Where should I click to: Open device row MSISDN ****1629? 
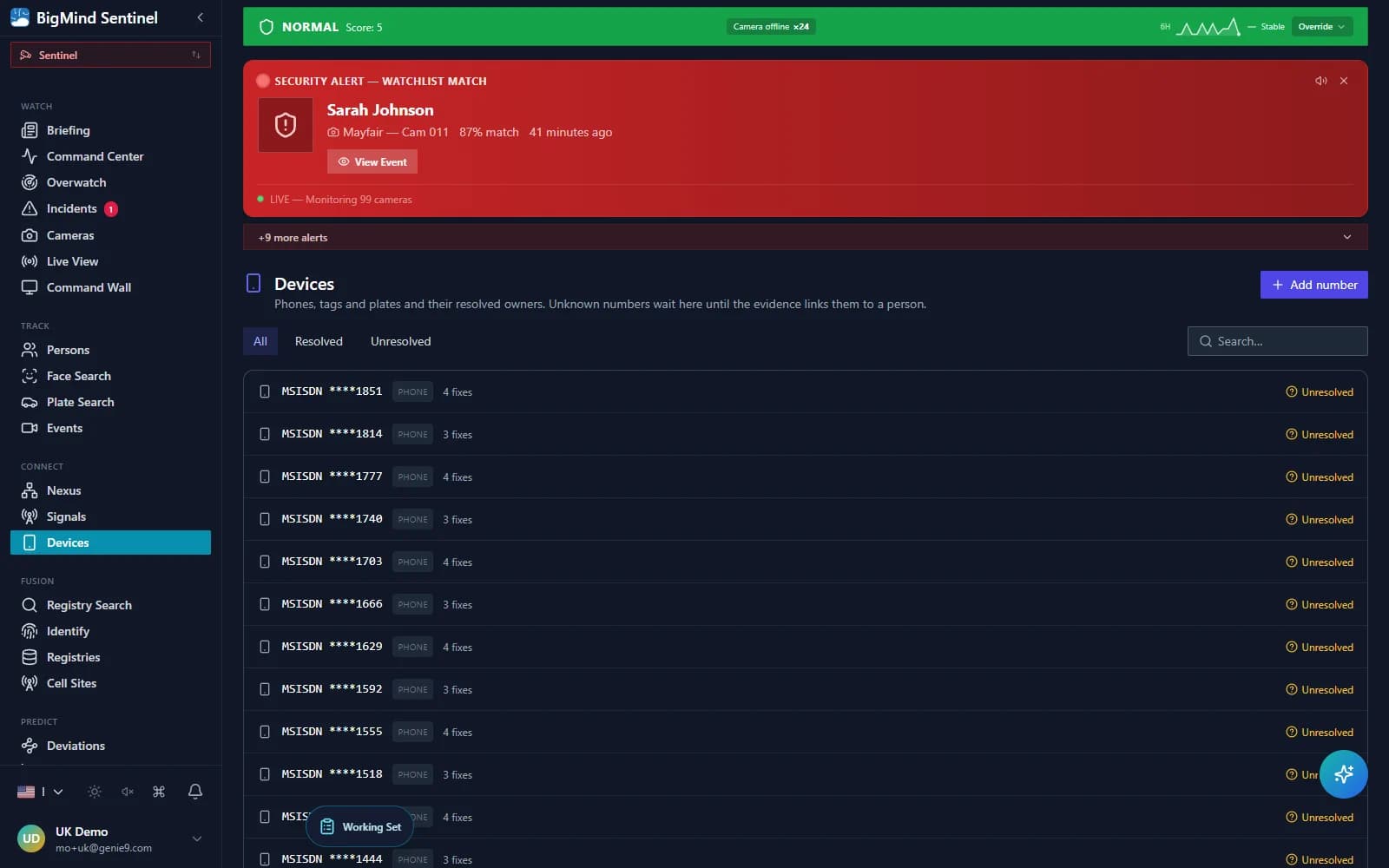(x=805, y=647)
